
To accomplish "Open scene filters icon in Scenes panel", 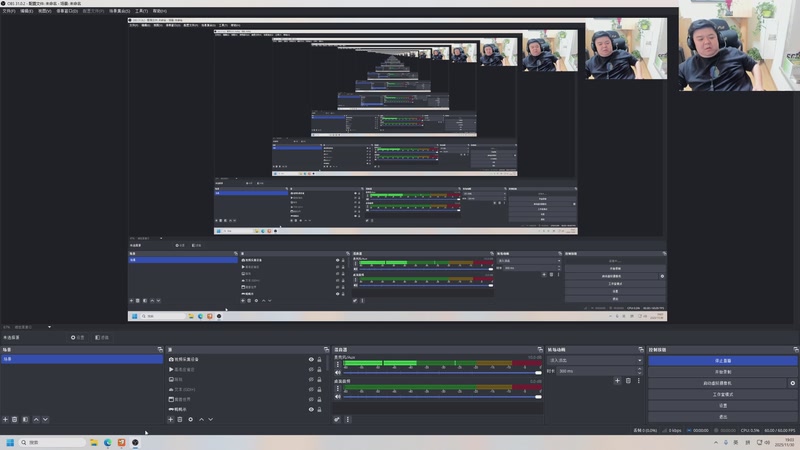I will [x=25, y=419].
